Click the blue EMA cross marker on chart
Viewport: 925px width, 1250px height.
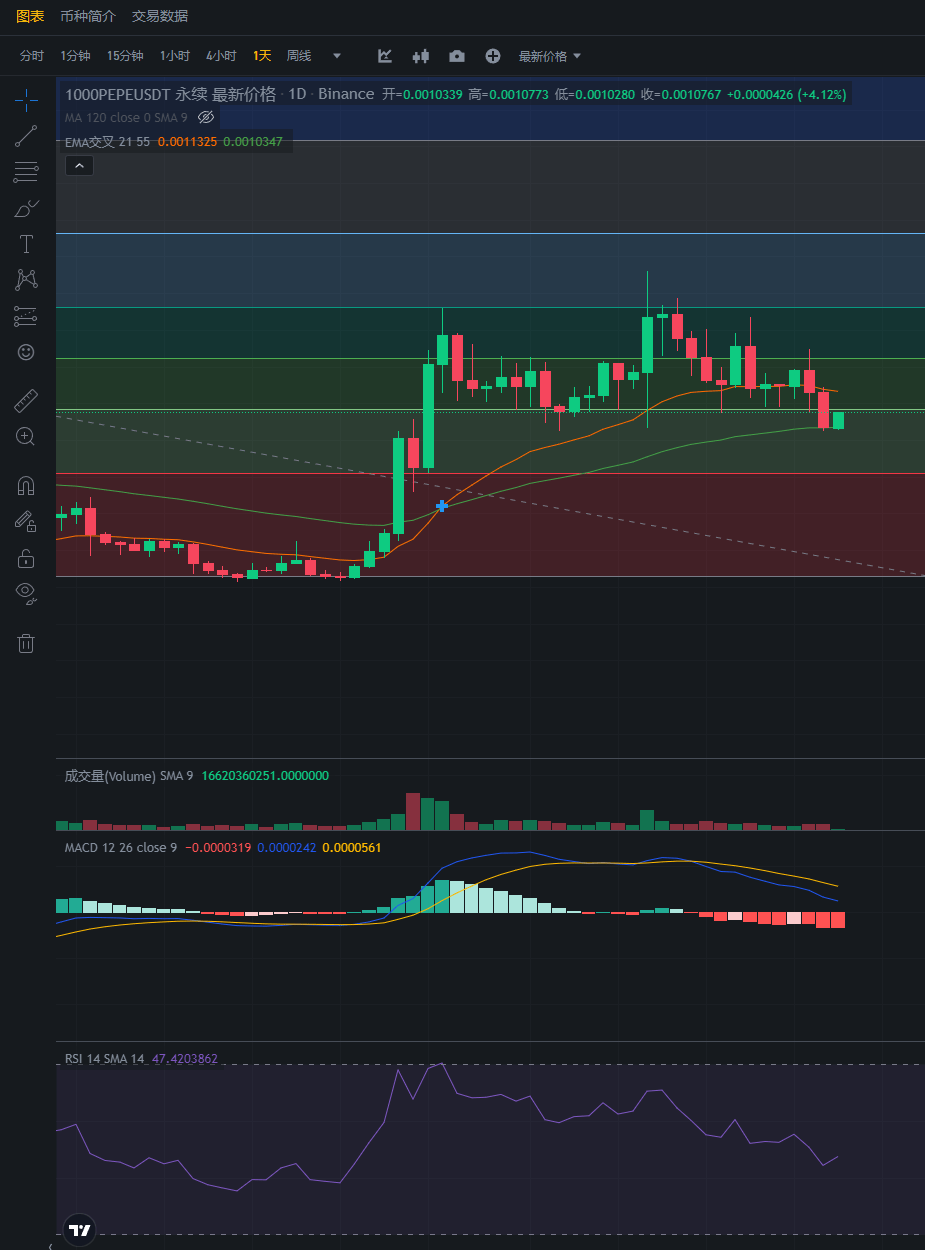tap(442, 506)
